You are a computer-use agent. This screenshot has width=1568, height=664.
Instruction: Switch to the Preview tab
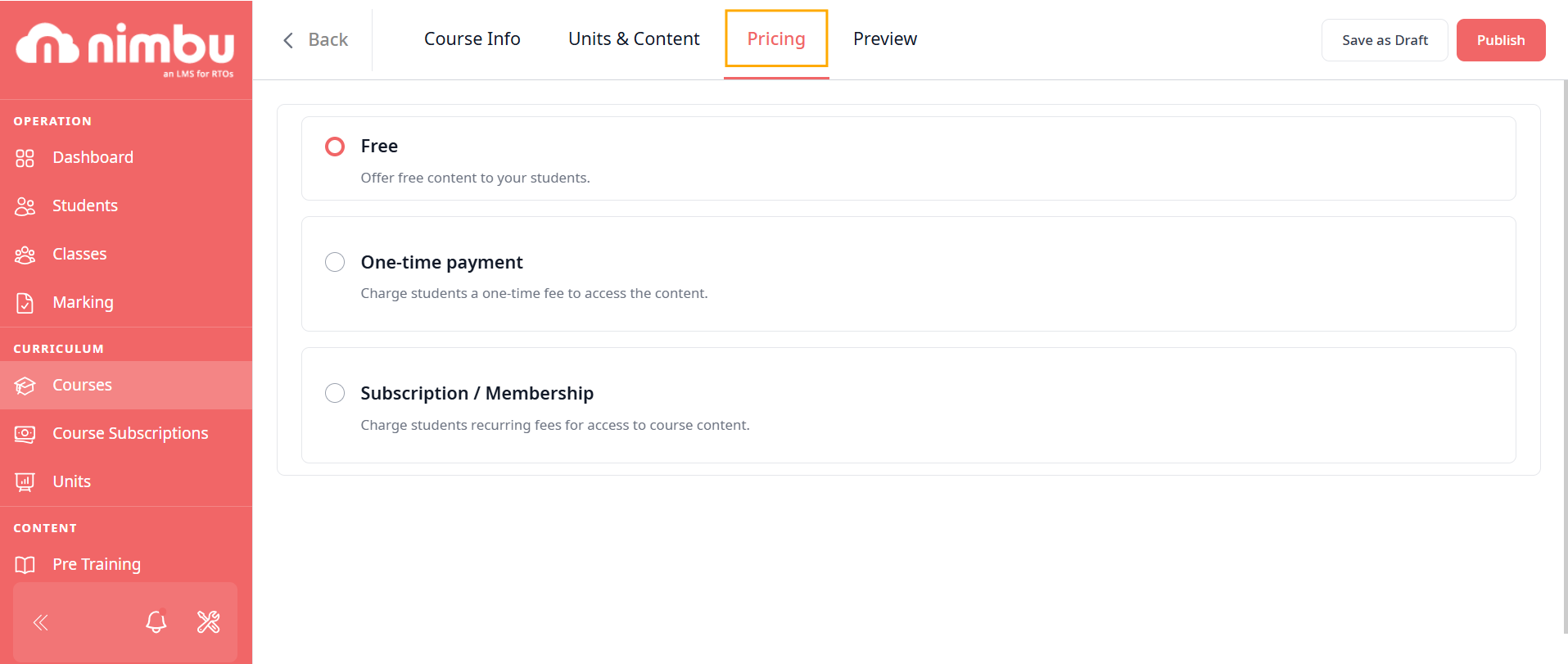click(885, 39)
